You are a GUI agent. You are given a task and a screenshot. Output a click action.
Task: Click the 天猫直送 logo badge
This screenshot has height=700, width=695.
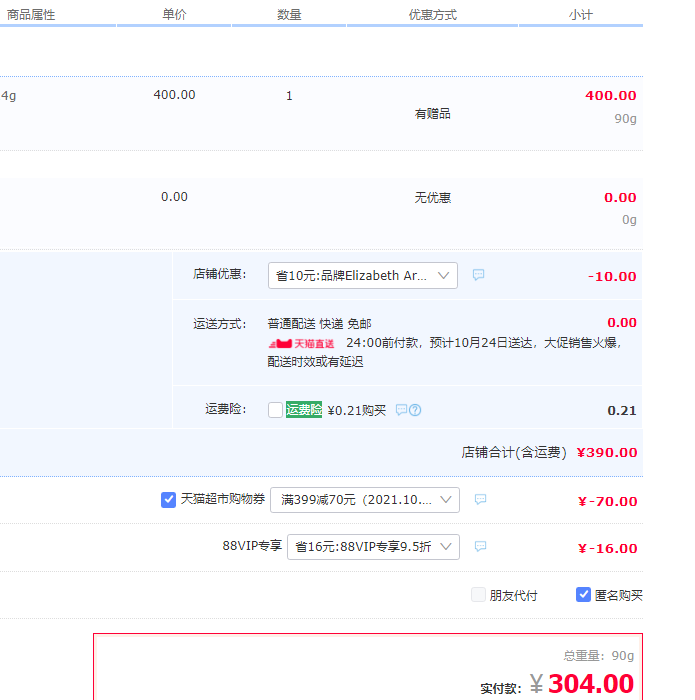coord(301,343)
